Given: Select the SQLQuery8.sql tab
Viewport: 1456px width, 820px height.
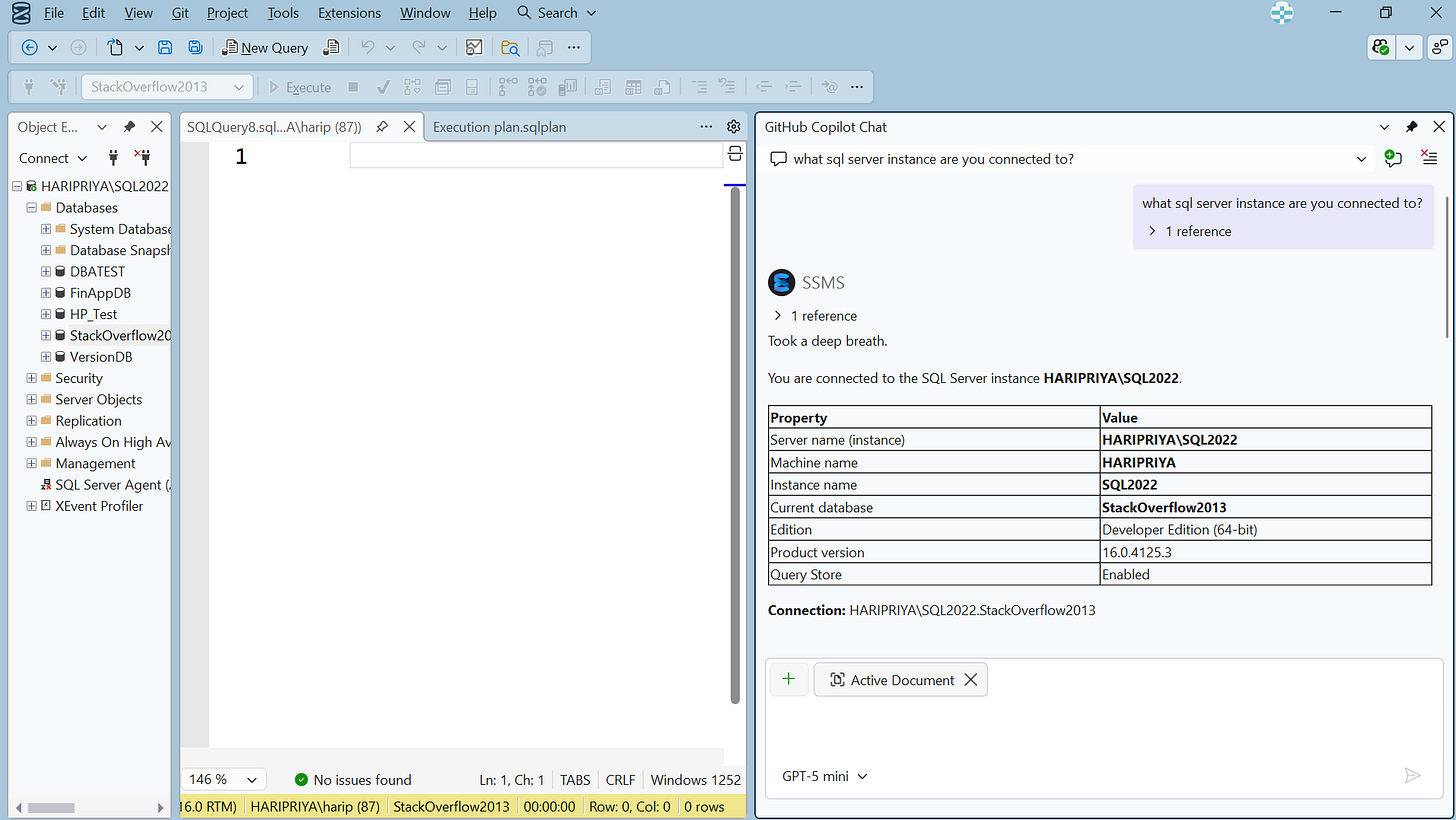Looking at the screenshot, I should (x=274, y=127).
